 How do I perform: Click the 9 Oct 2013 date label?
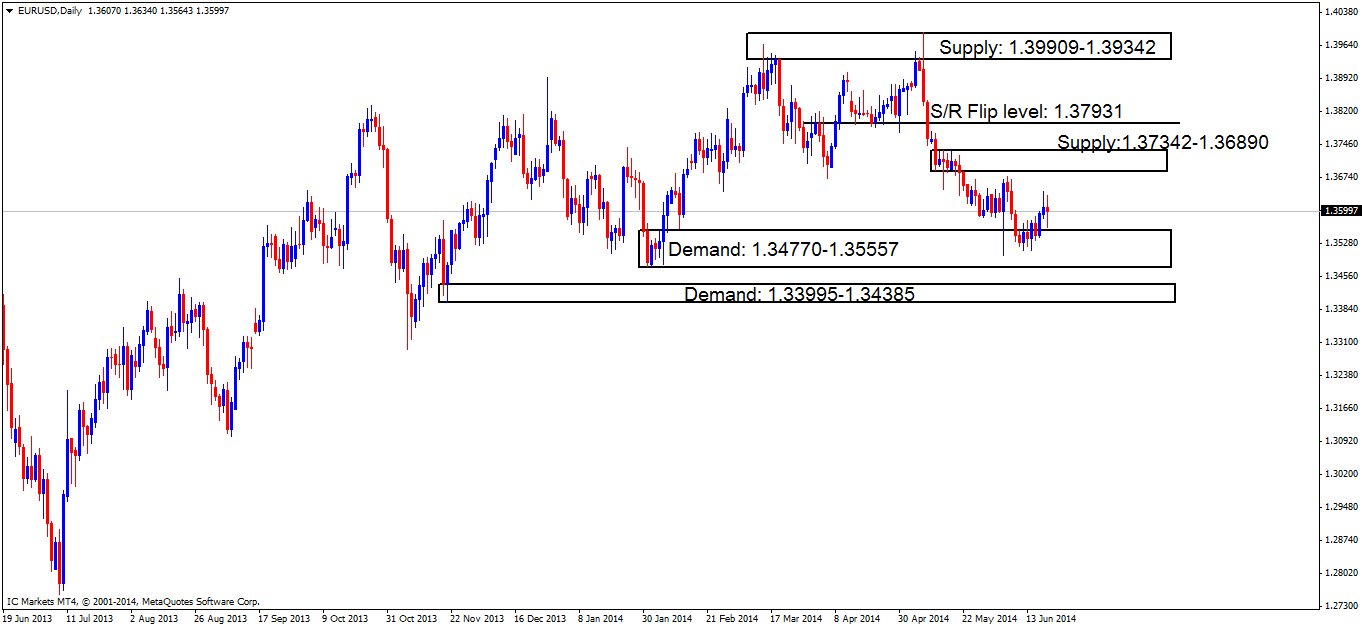(x=347, y=619)
